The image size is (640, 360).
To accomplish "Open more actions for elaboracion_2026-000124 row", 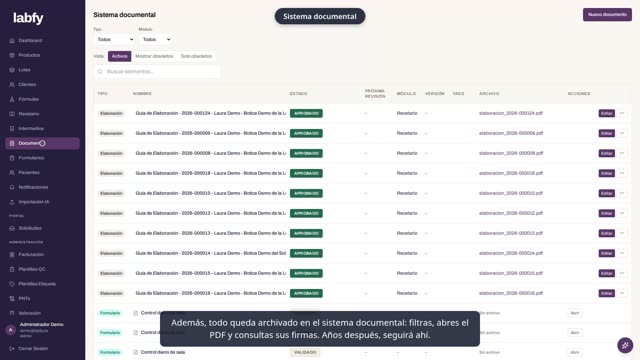I will point(622,113).
